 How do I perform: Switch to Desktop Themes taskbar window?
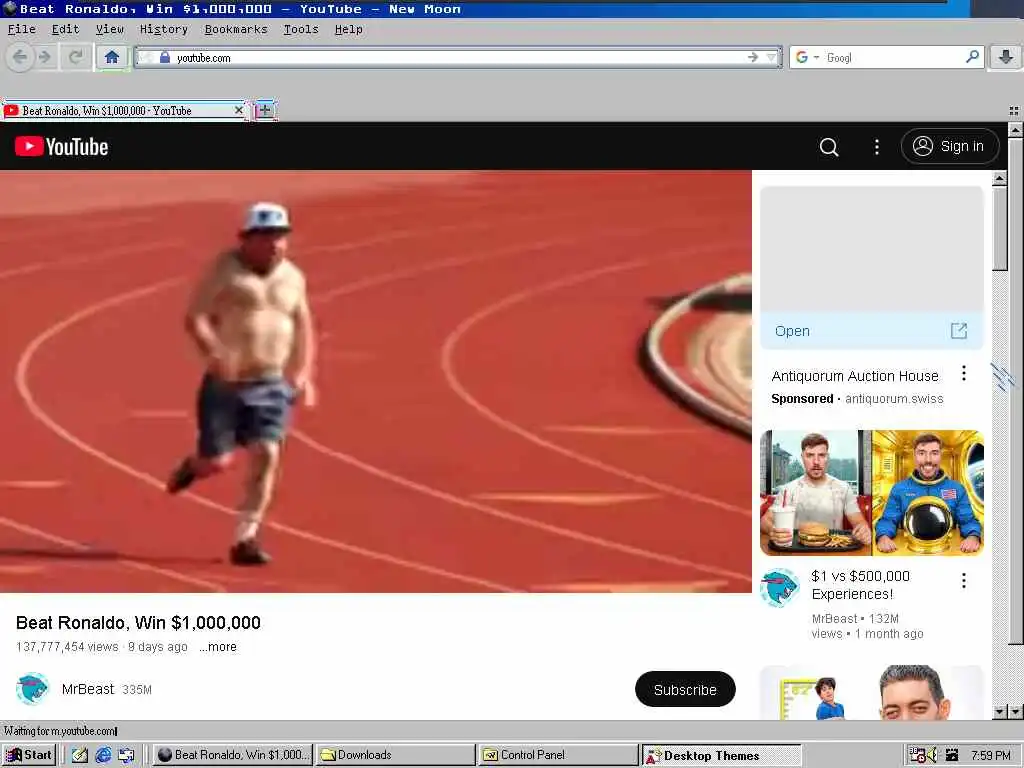coord(721,755)
